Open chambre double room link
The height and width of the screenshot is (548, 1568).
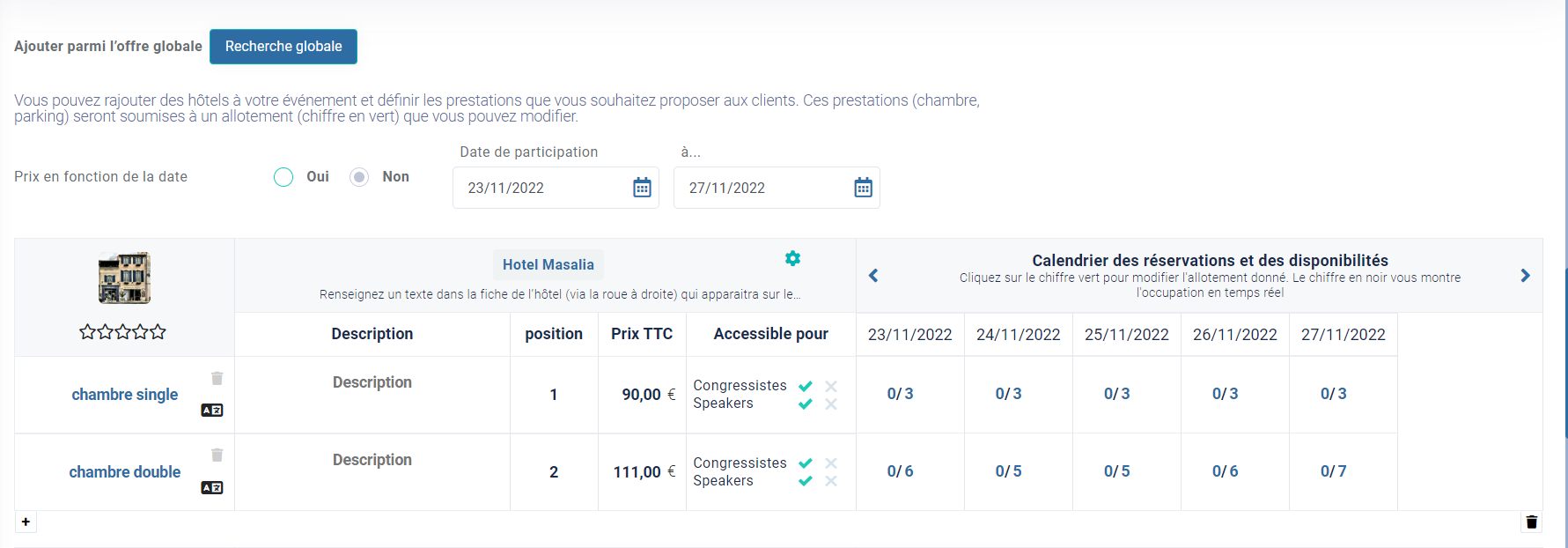click(125, 472)
